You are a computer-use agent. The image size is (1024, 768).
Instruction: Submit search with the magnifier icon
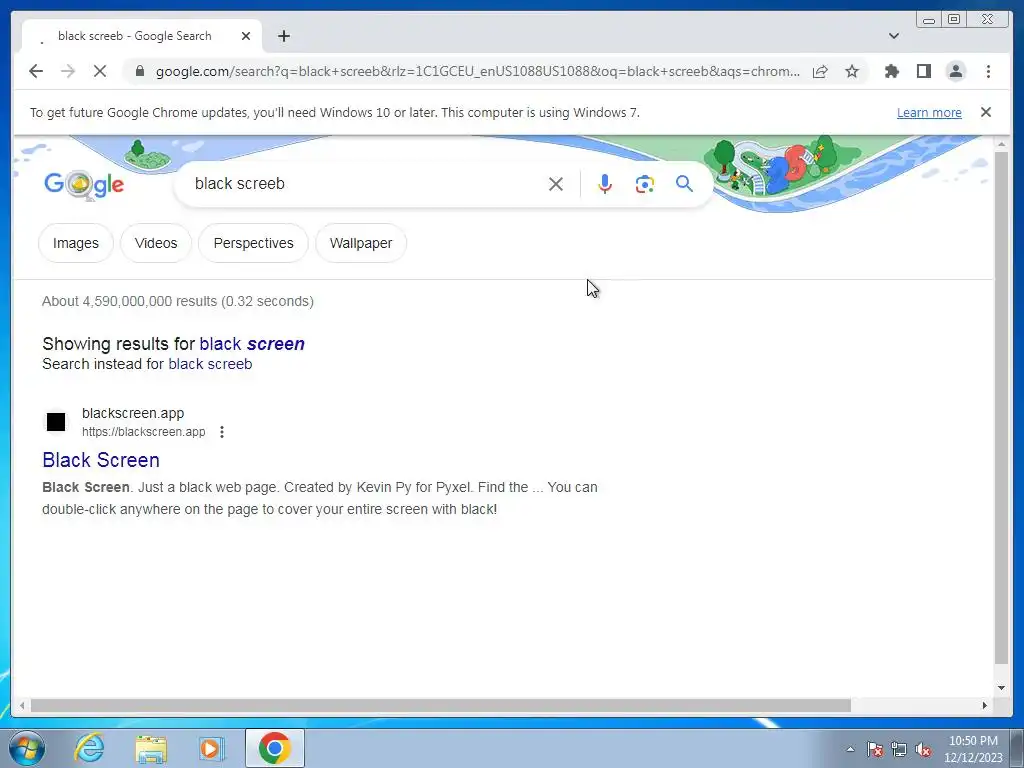pyautogui.click(x=684, y=184)
